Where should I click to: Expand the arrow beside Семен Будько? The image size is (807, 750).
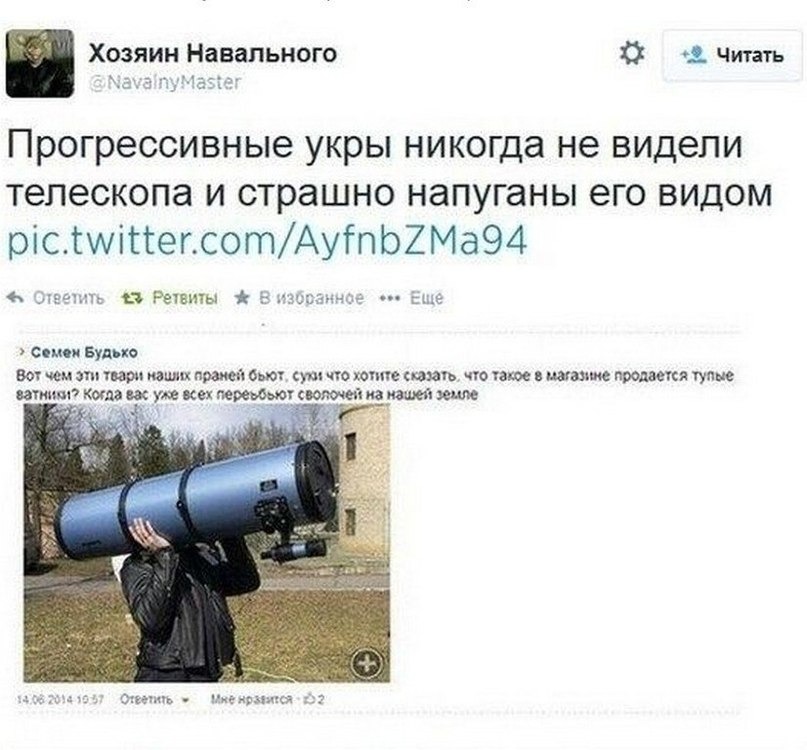tap(22, 352)
